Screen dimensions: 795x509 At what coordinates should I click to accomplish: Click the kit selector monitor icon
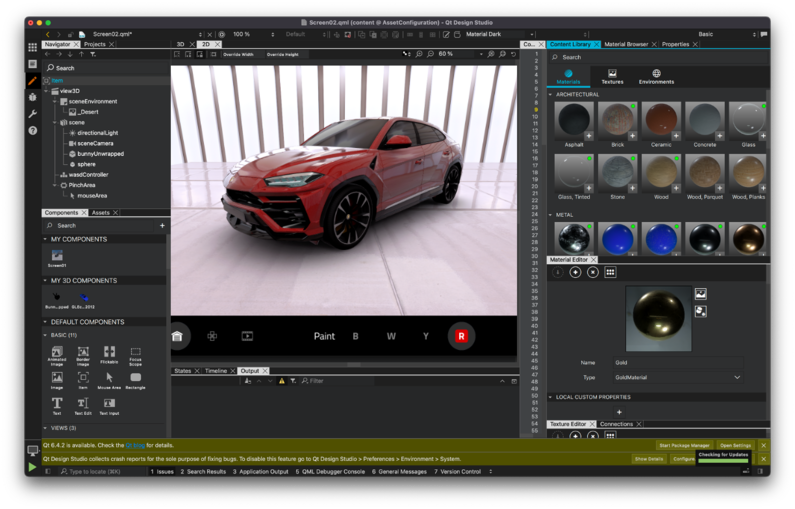click(x=32, y=450)
